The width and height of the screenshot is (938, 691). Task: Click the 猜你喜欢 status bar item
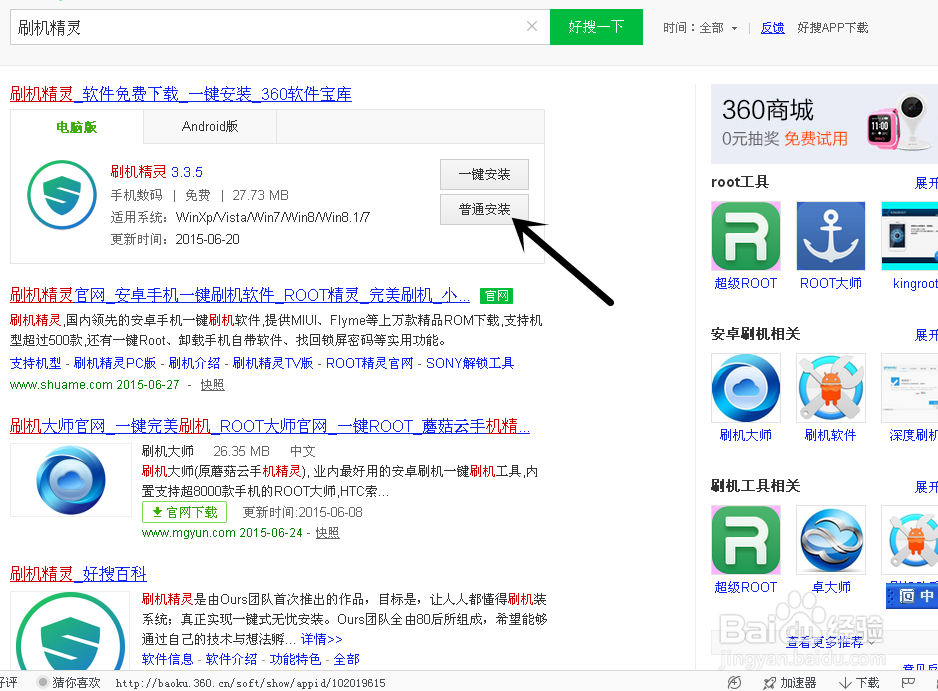point(69,683)
